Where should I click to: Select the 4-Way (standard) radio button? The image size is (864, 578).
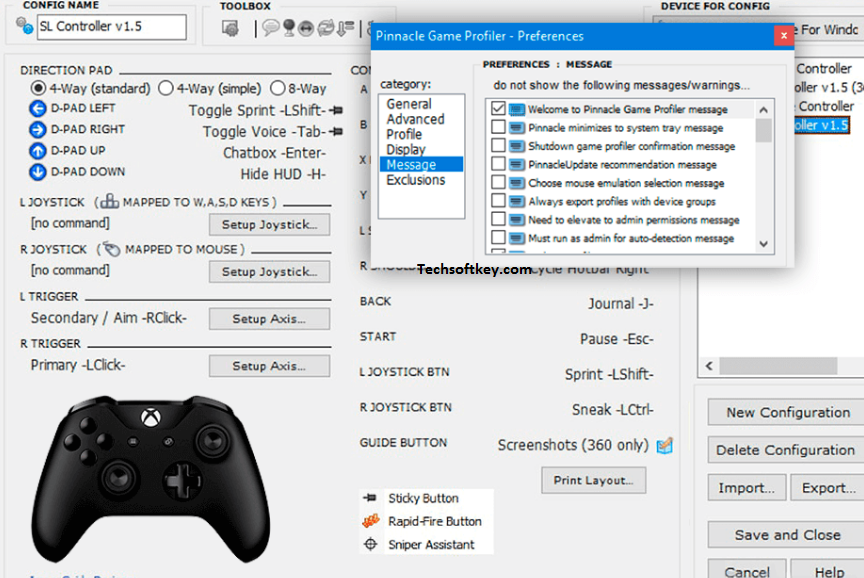[x=38, y=88]
